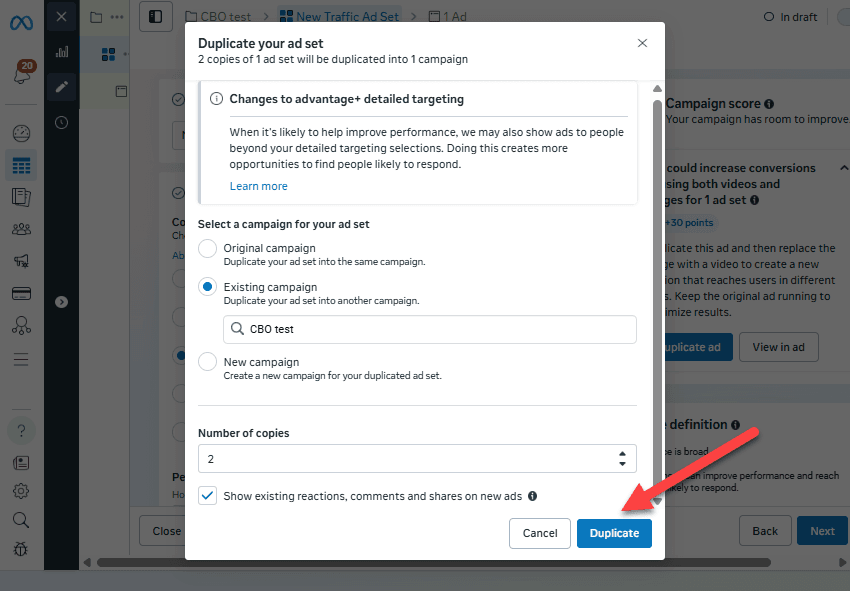Click the Duplicate button
The height and width of the screenshot is (591, 850).
click(614, 533)
